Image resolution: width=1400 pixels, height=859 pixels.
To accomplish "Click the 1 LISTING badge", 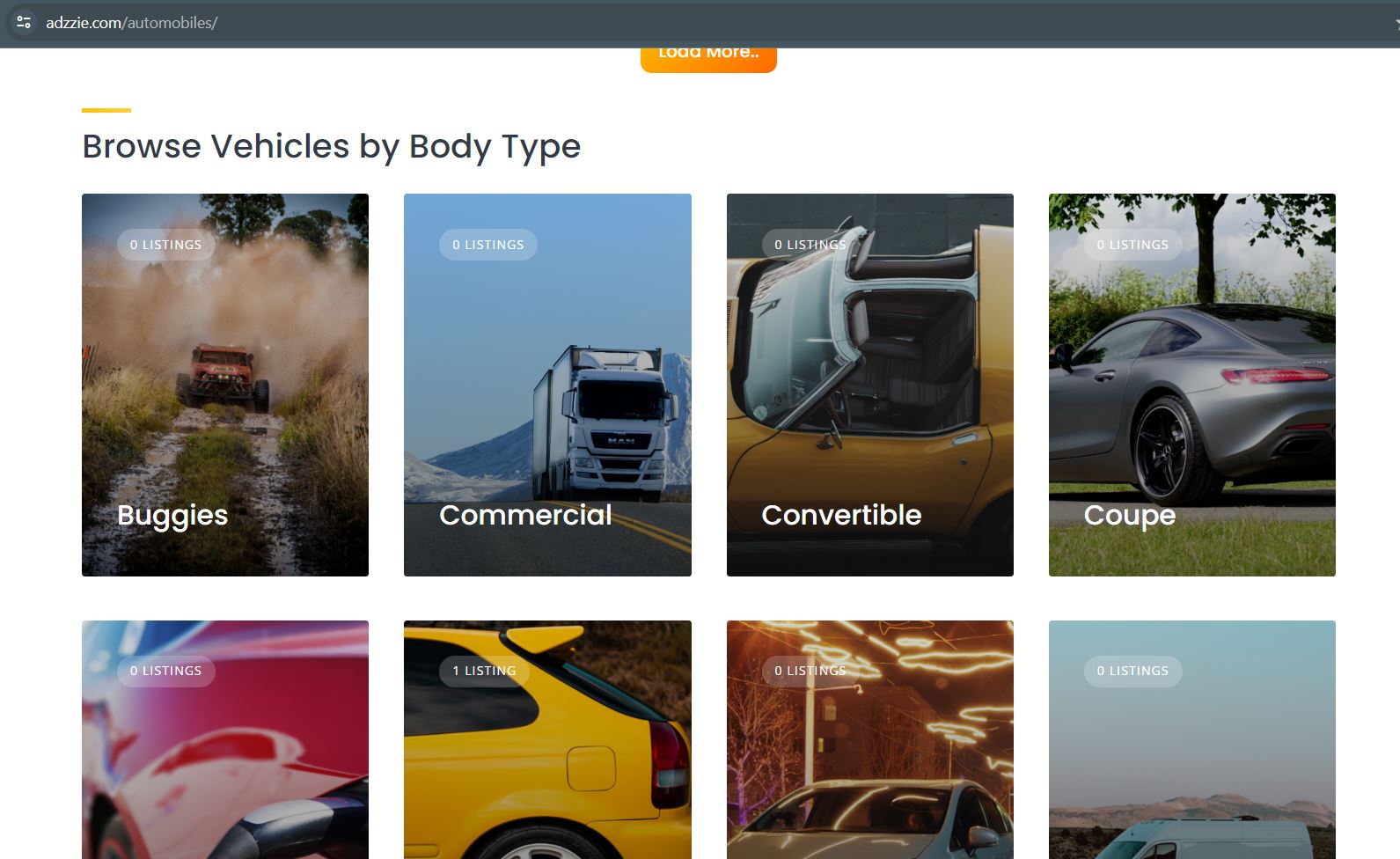I will pyautogui.click(x=484, y=671).
